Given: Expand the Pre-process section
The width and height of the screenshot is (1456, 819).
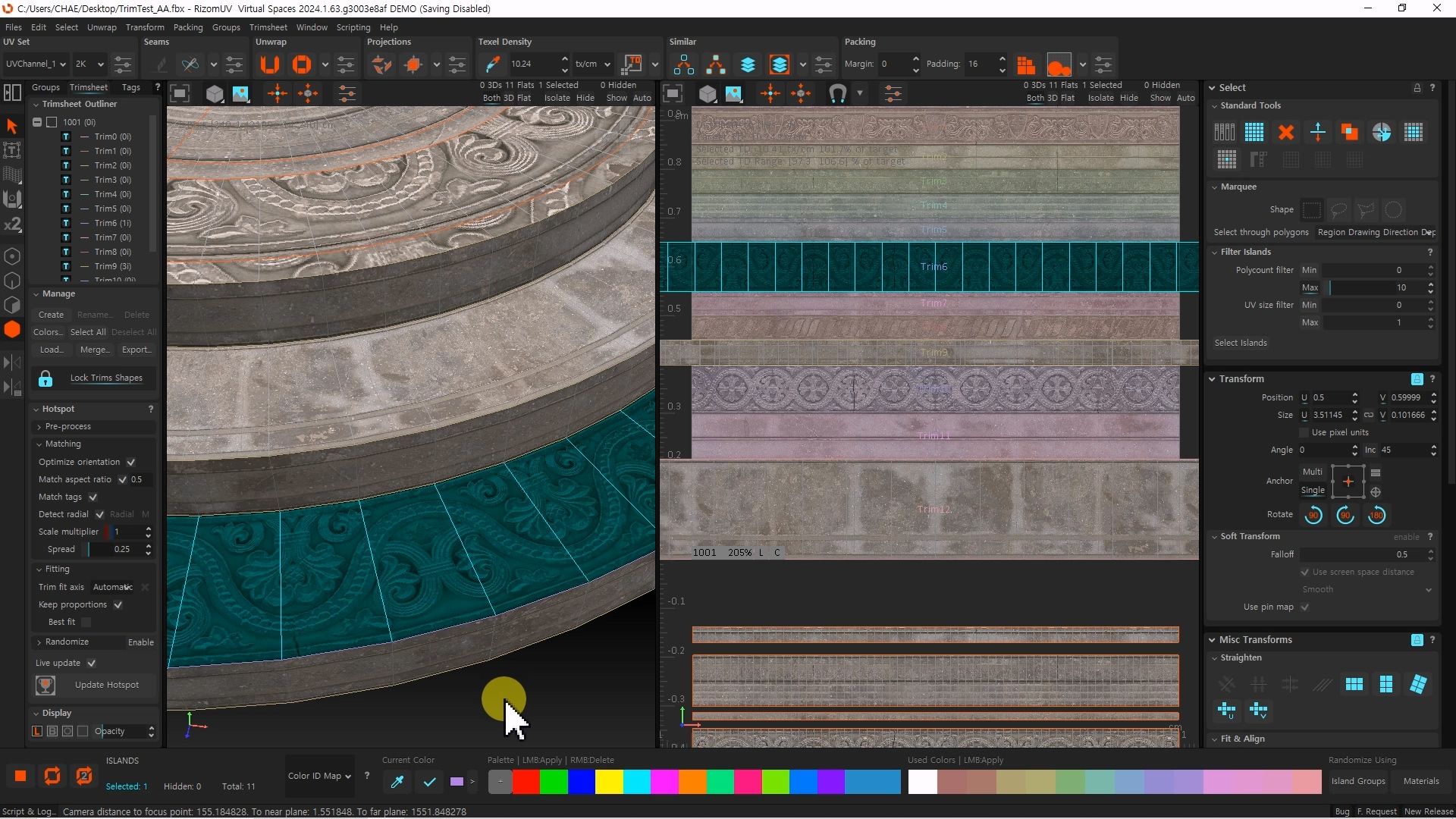Looking at the screenshot, I should point(67,427).
